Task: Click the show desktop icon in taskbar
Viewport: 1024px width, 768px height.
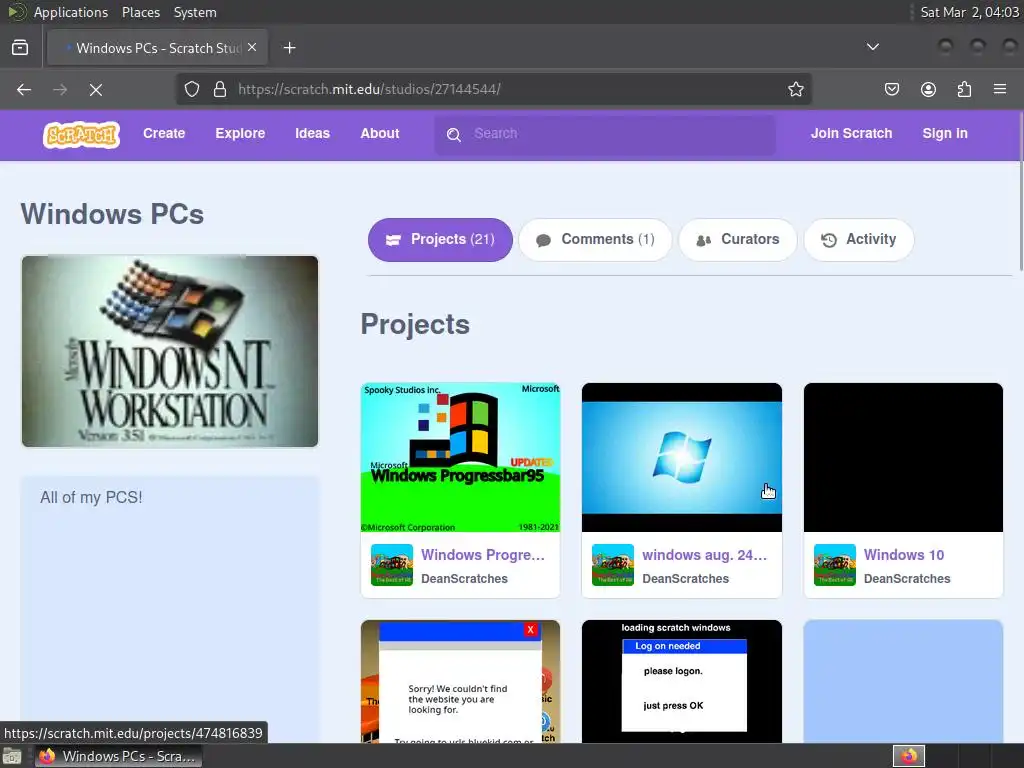Action: pyautogui.click(x=12, y=756)
